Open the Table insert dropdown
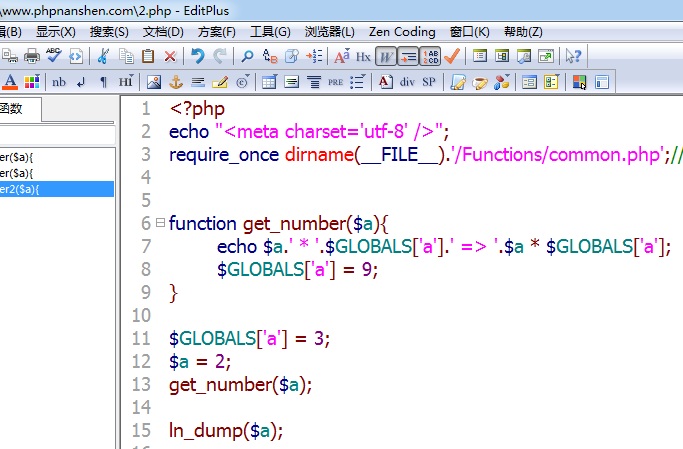This screenshot has height=449, width=683. pos(269,82)
